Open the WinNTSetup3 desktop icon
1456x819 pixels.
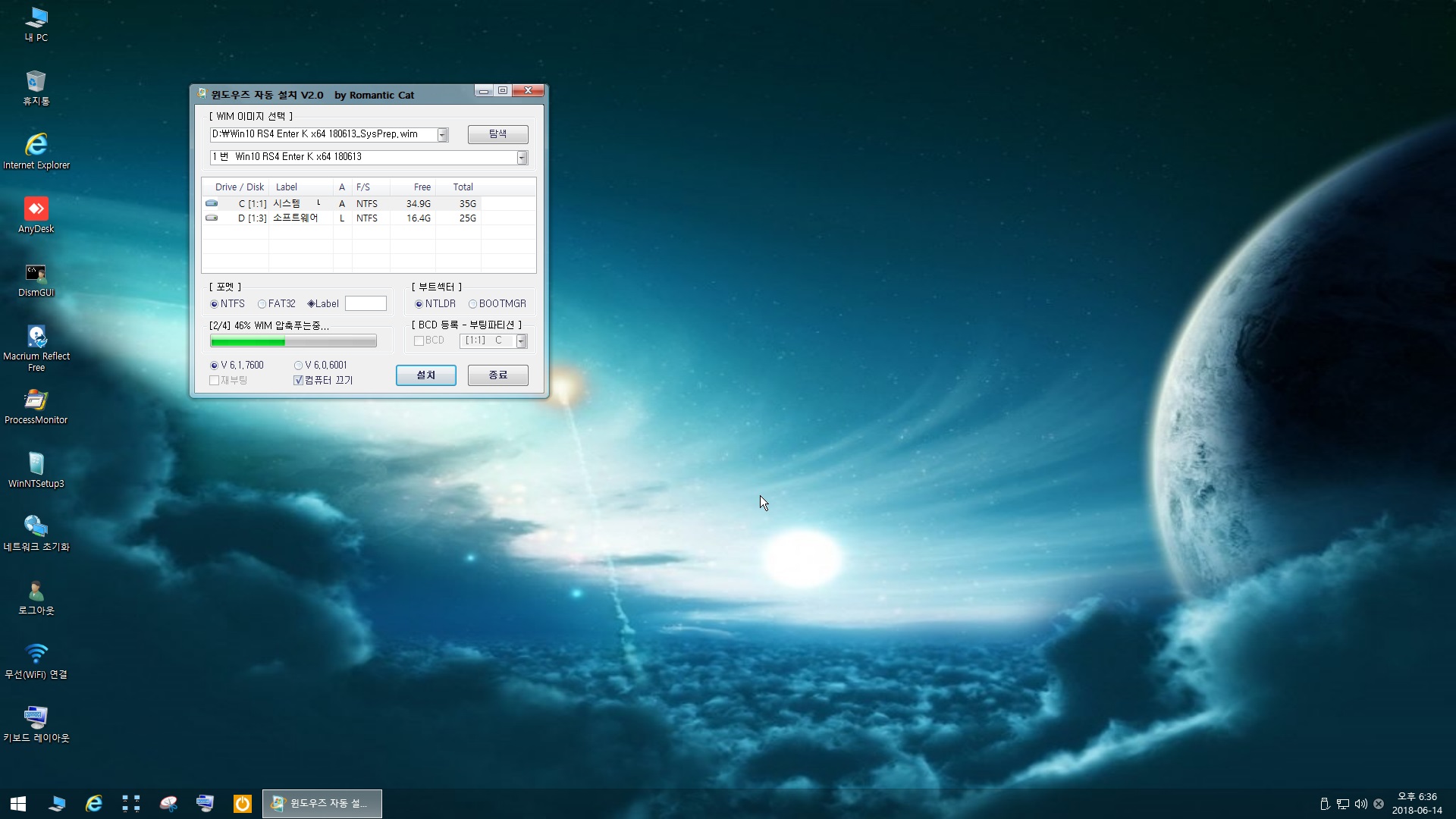pyautogui.click(x=36, y=470)
